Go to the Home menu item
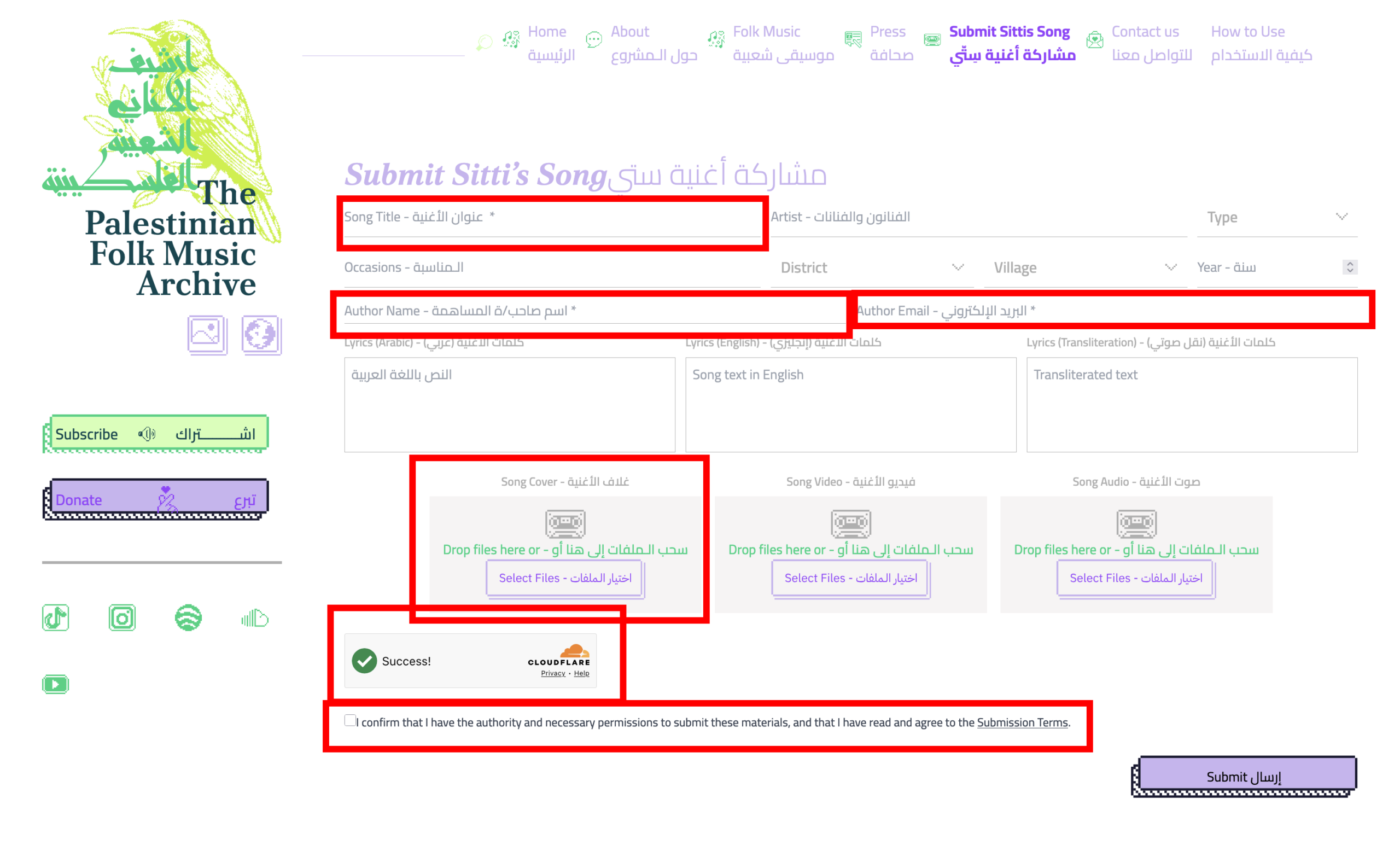This screenshot has height=851, width=1400. (551, 43)
